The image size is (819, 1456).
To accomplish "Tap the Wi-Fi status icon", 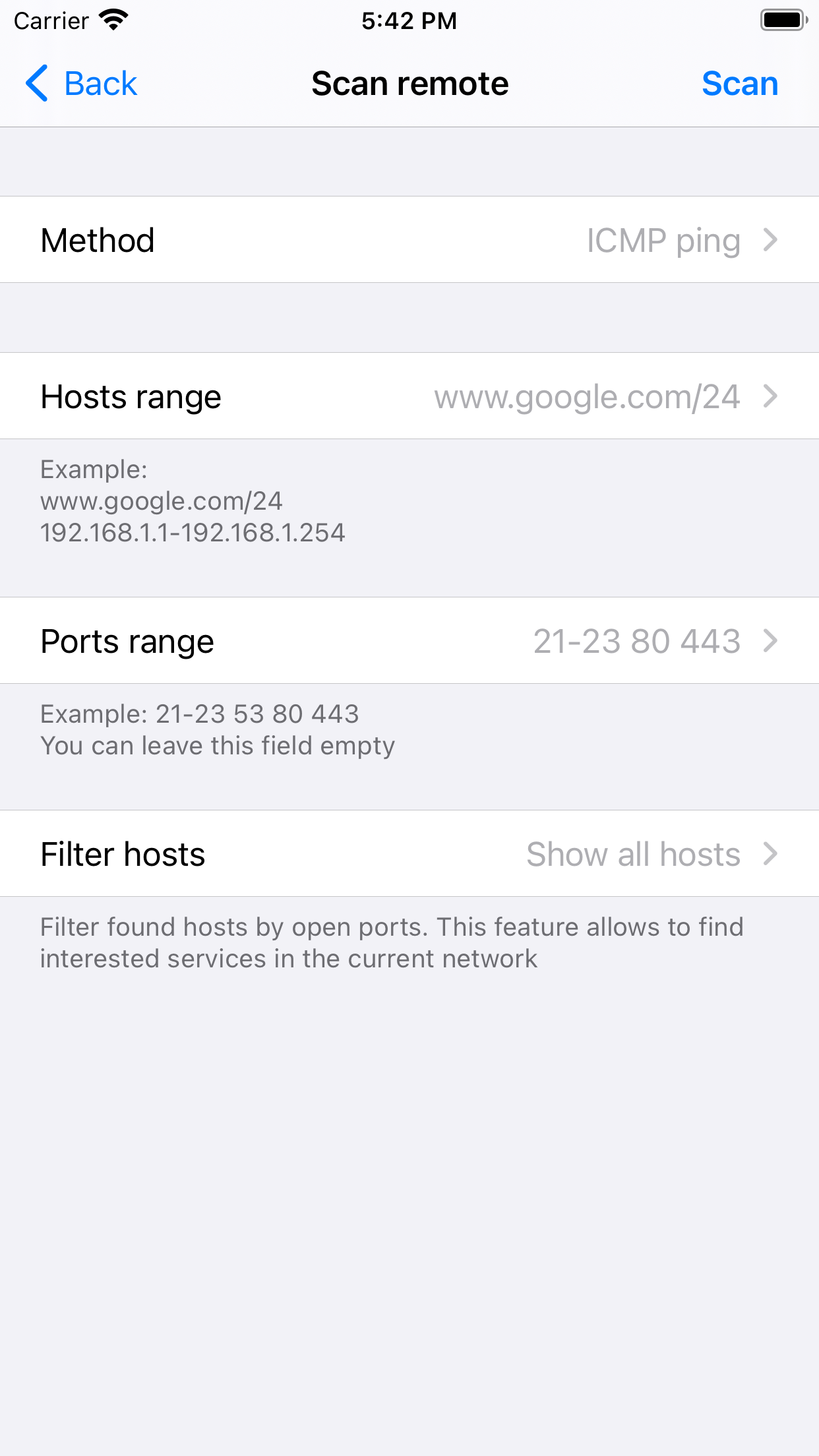I will [x=113, y=19].
